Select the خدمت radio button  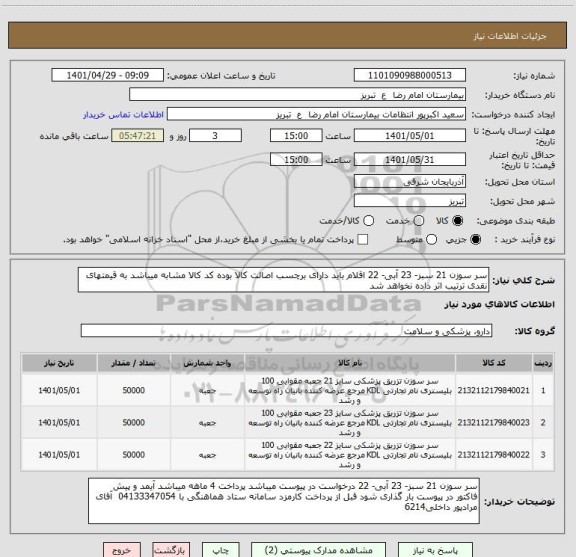click(x=419, y=221)
